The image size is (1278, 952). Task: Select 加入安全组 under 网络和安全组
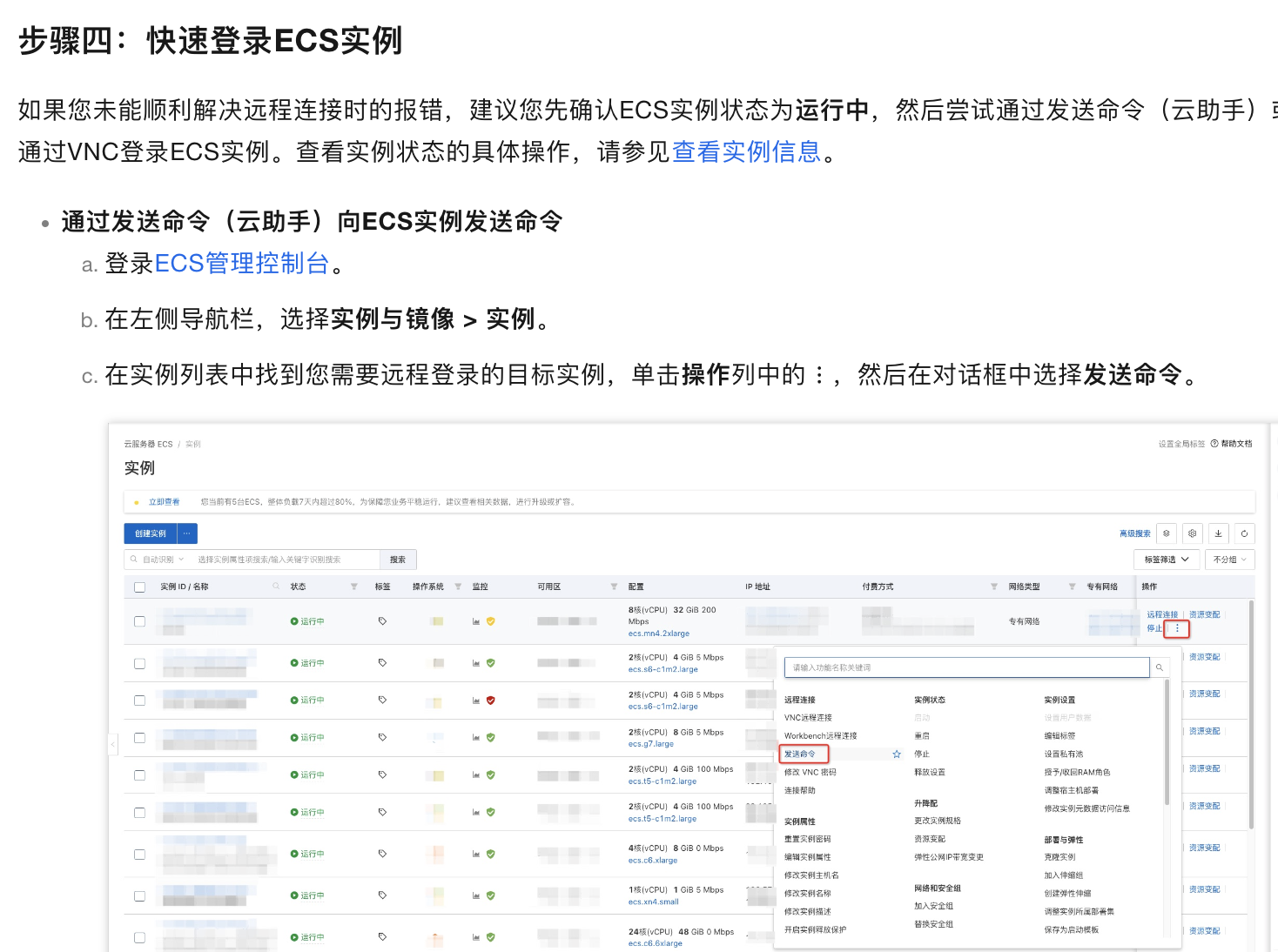(933, 907)
